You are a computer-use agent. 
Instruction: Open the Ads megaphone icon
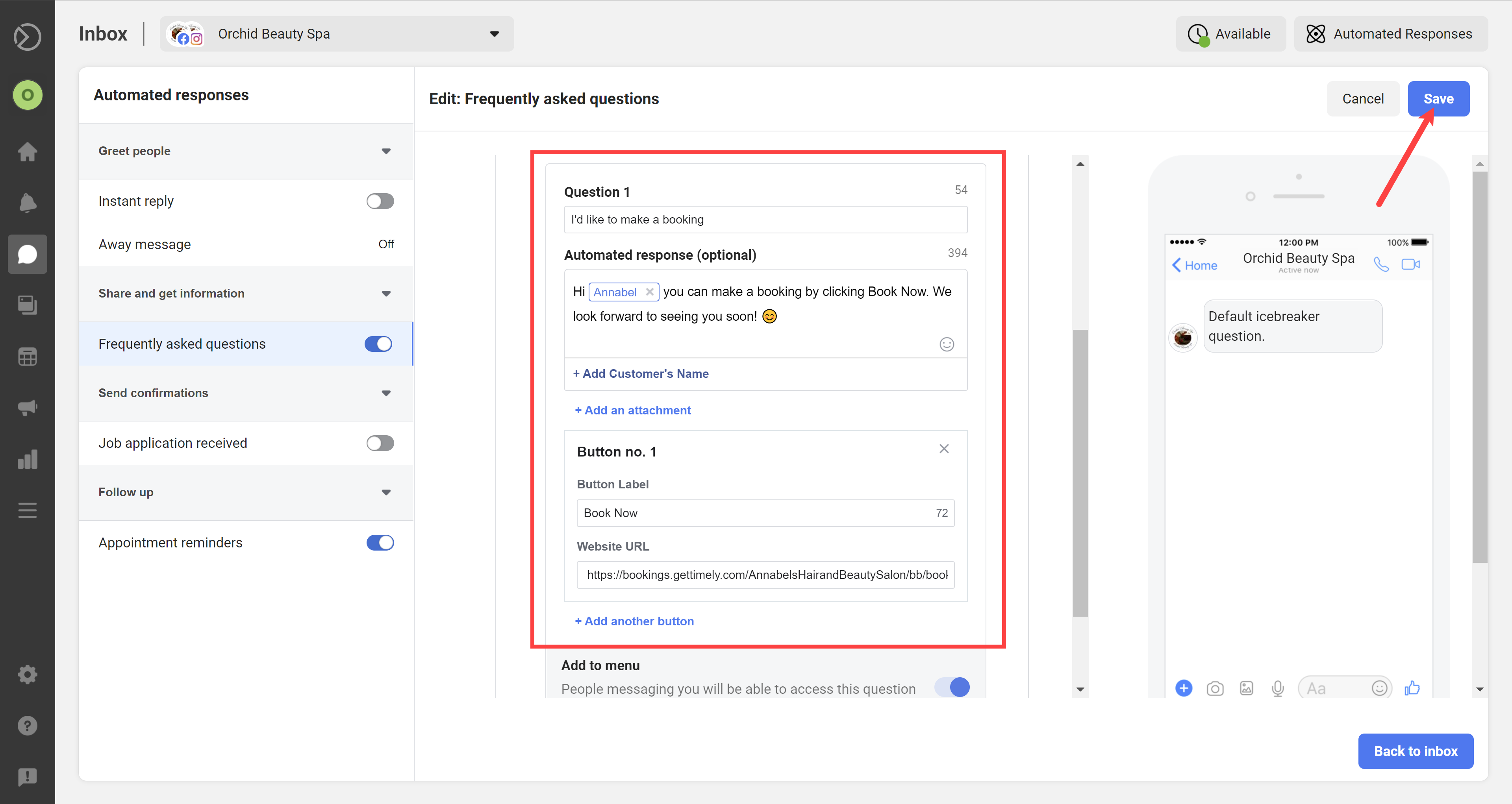pos(27,408)
